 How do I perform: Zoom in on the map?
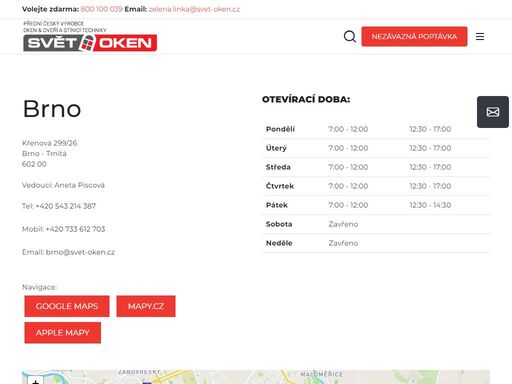point(35,381)
